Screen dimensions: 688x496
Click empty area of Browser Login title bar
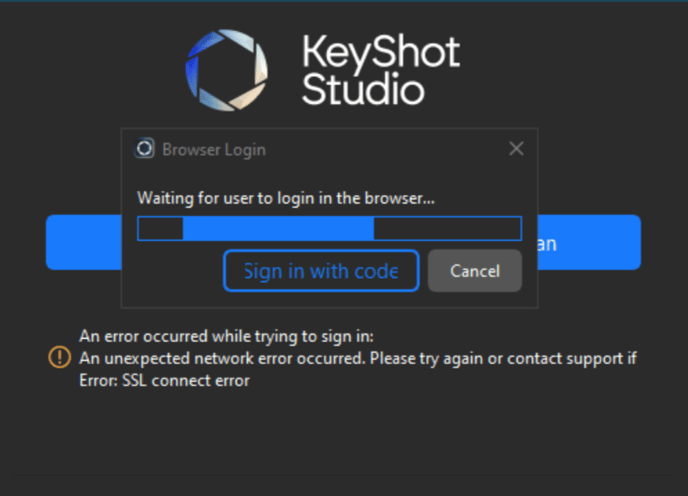tap(386, 149)
